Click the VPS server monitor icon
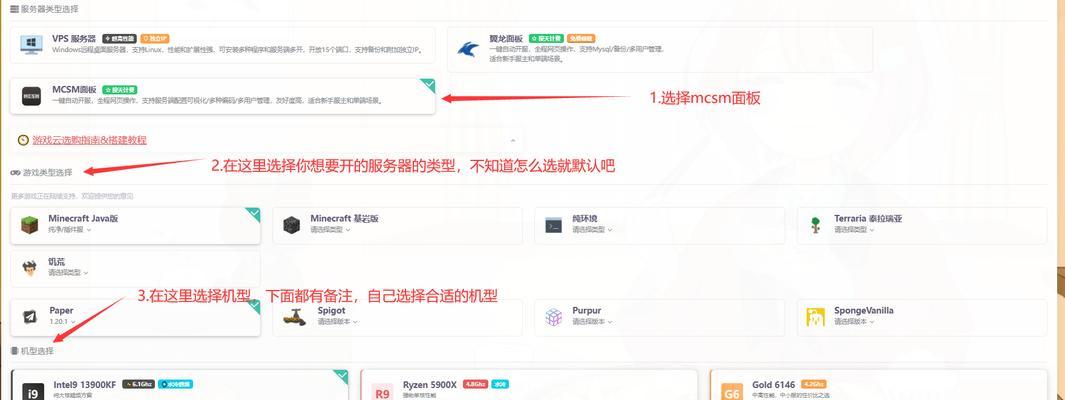 31,44
